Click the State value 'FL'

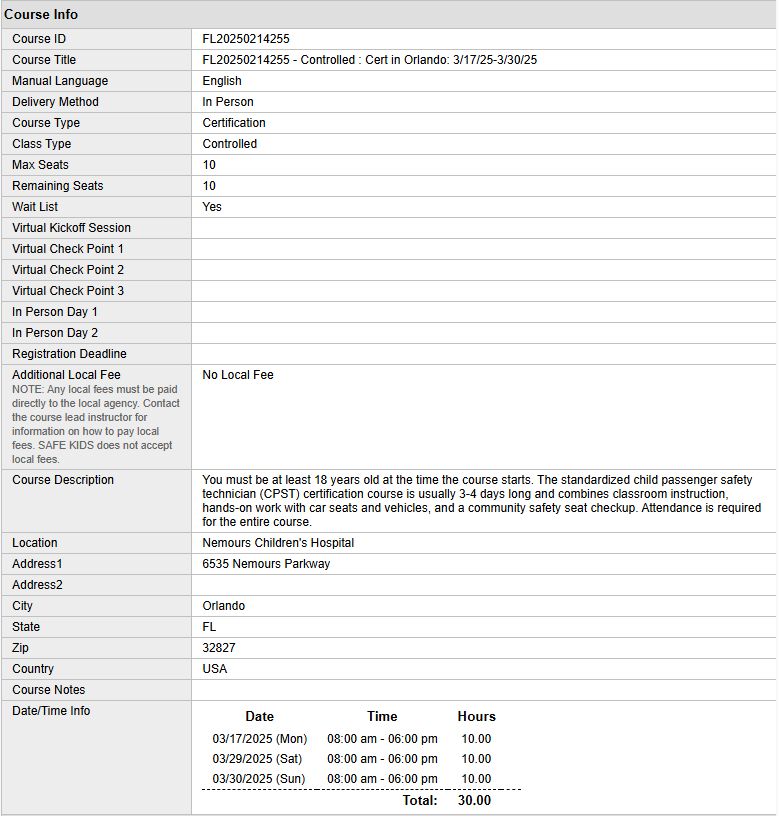tap(209, 627)
